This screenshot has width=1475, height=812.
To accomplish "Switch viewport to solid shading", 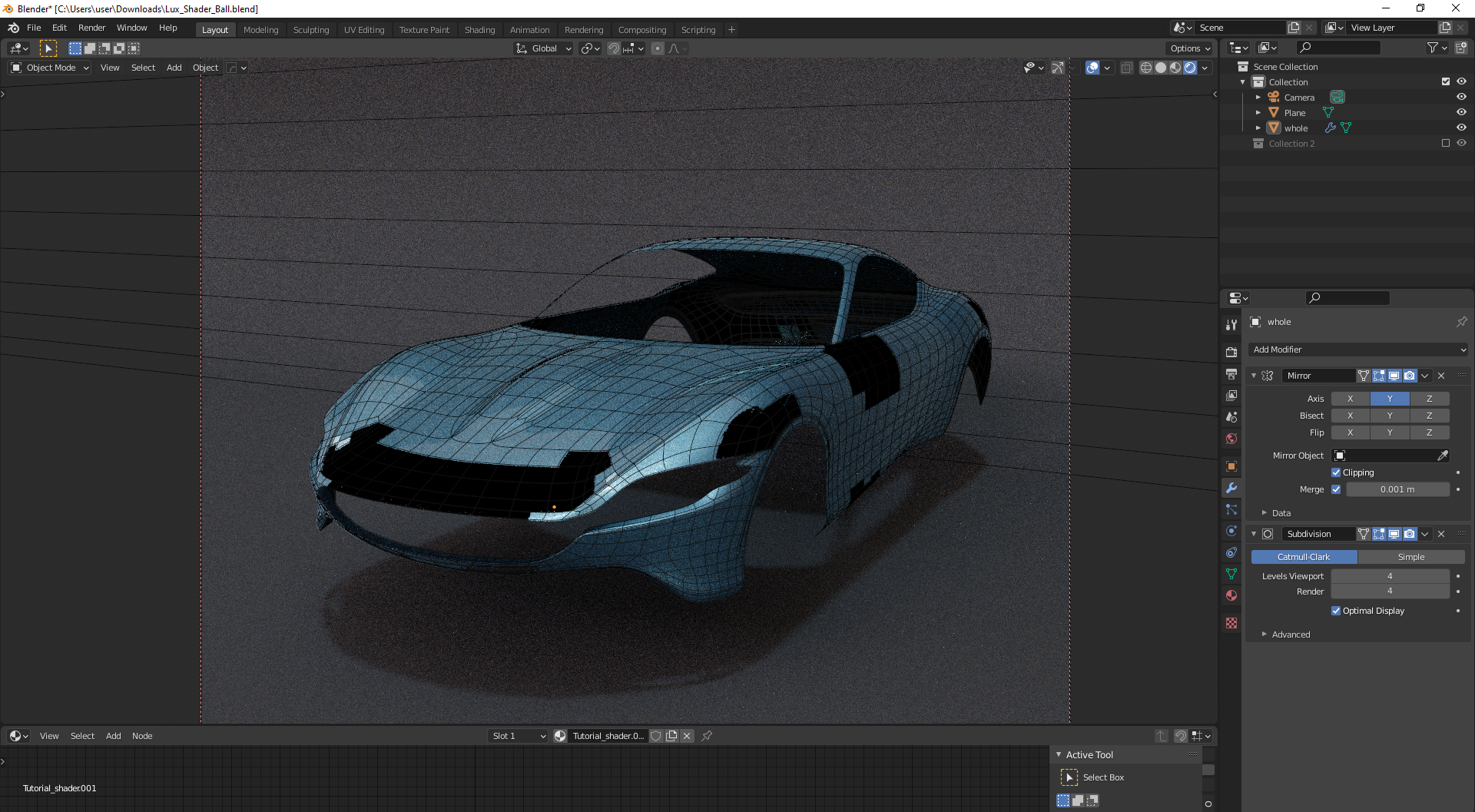I will tap(1160, 68).
